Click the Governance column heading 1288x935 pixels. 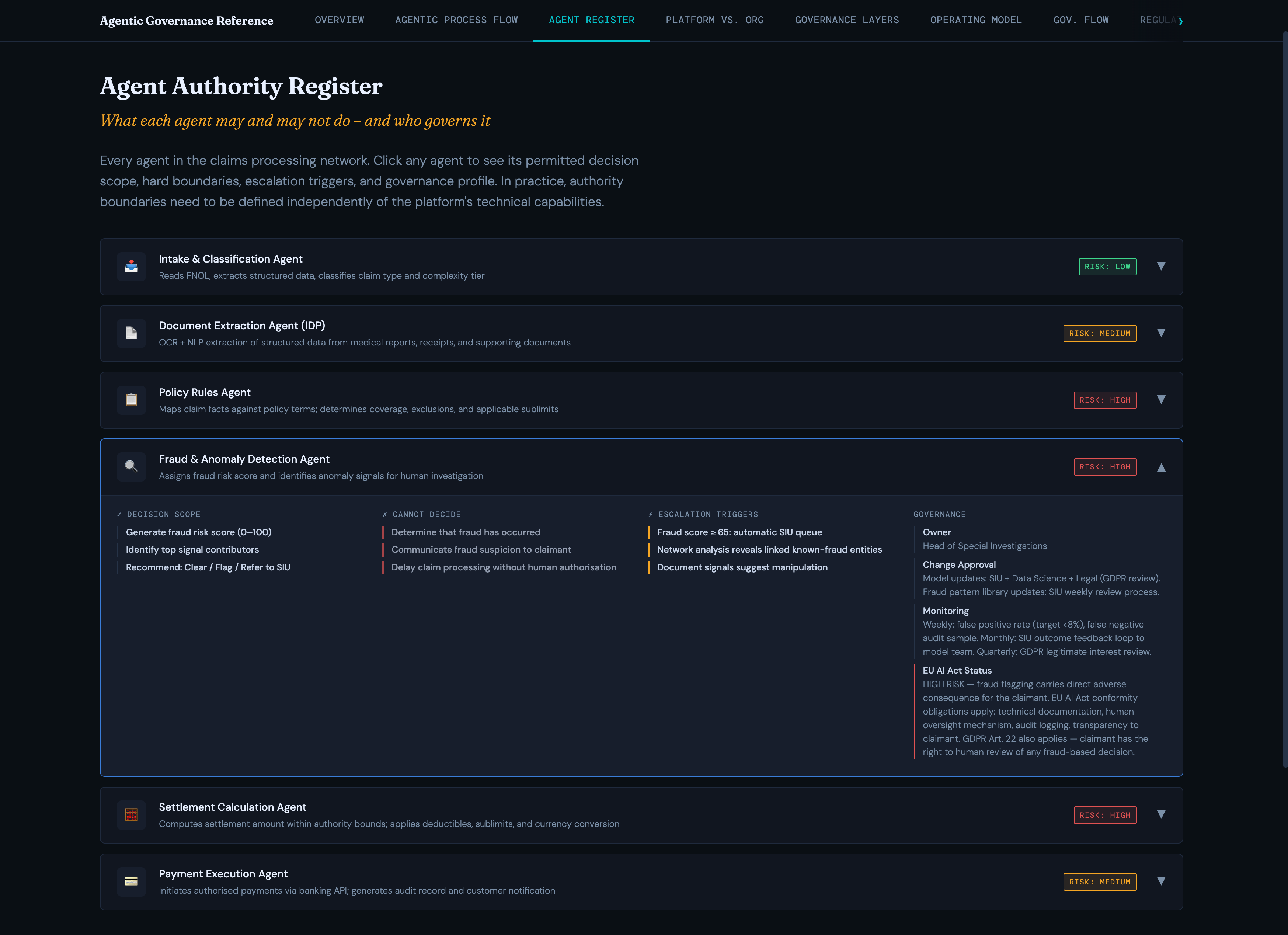(939, 515)
